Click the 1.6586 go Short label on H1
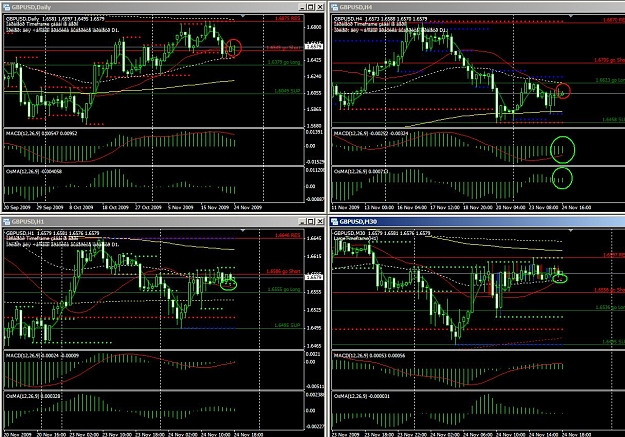The height and width of the screenshot is (437, 625). click(x=283, y=271)
